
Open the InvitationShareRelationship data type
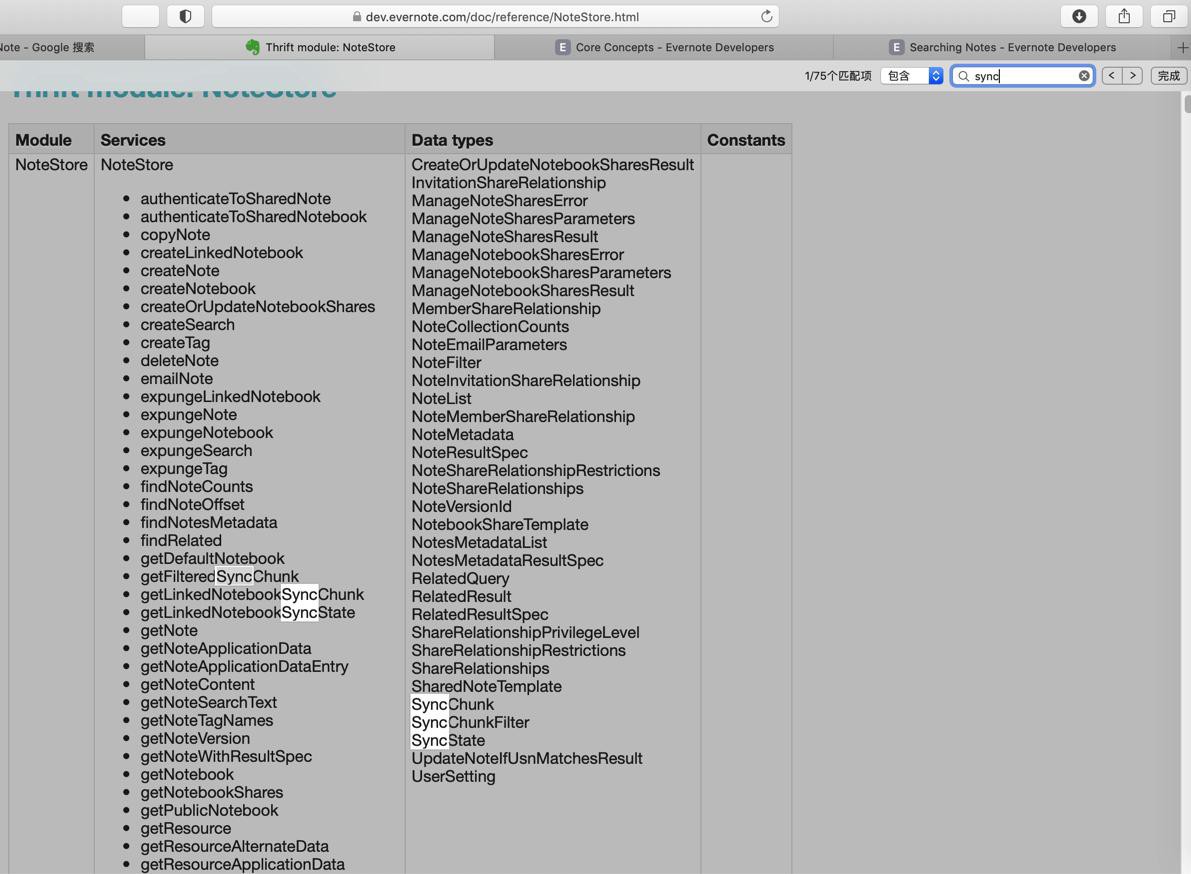[x=508, y=183]
